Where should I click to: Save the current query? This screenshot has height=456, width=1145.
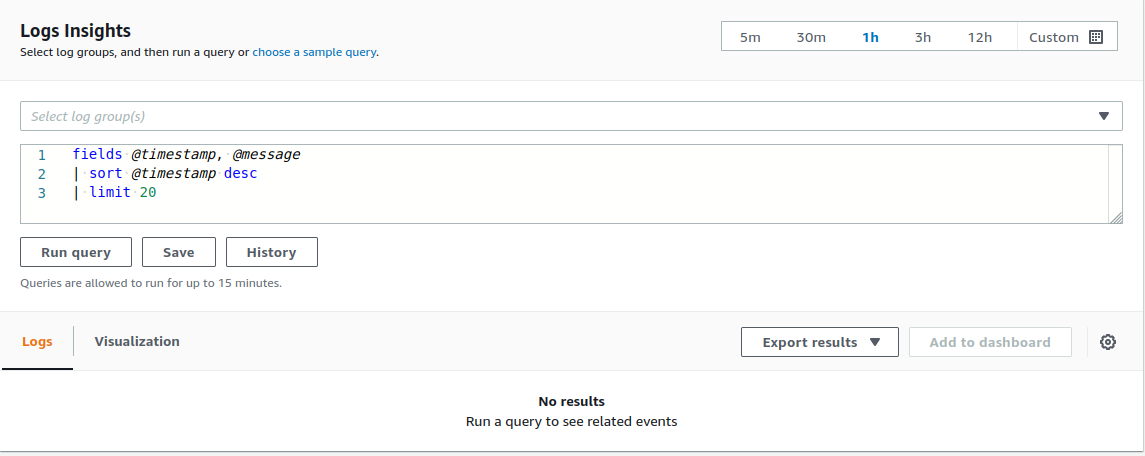(179, 252)
